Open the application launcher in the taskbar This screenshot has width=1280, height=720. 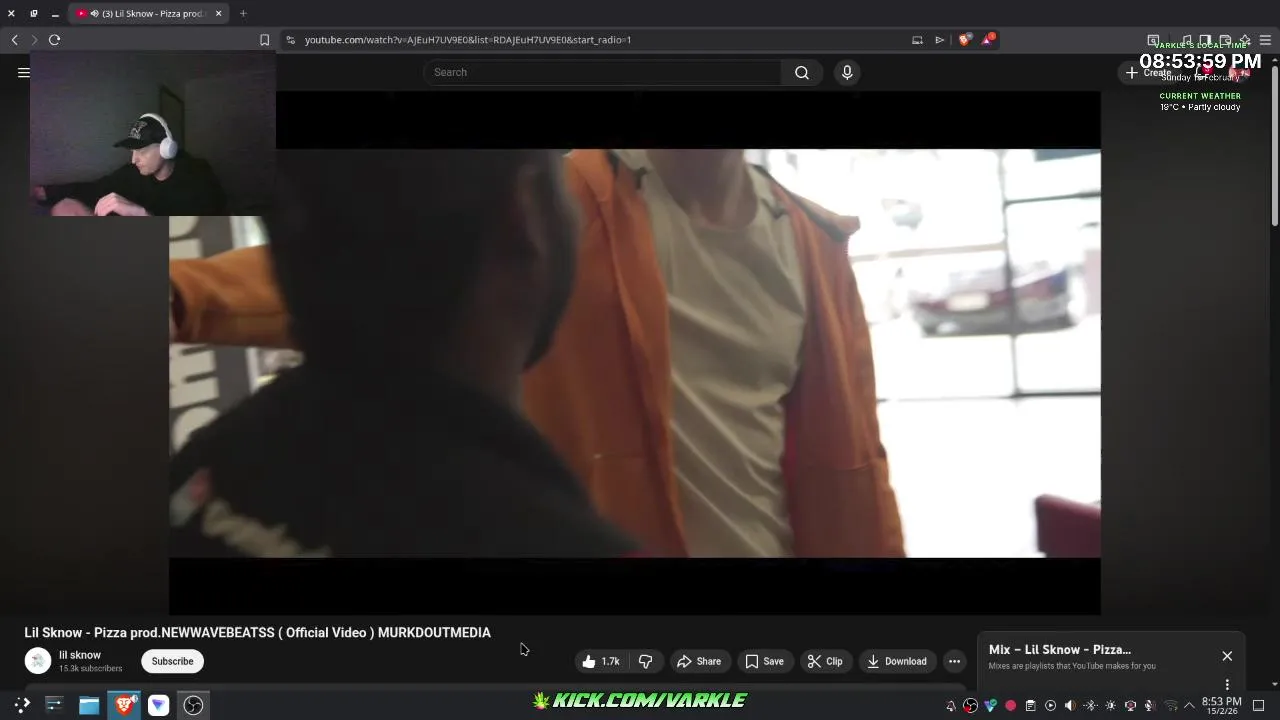click(22, 705)
